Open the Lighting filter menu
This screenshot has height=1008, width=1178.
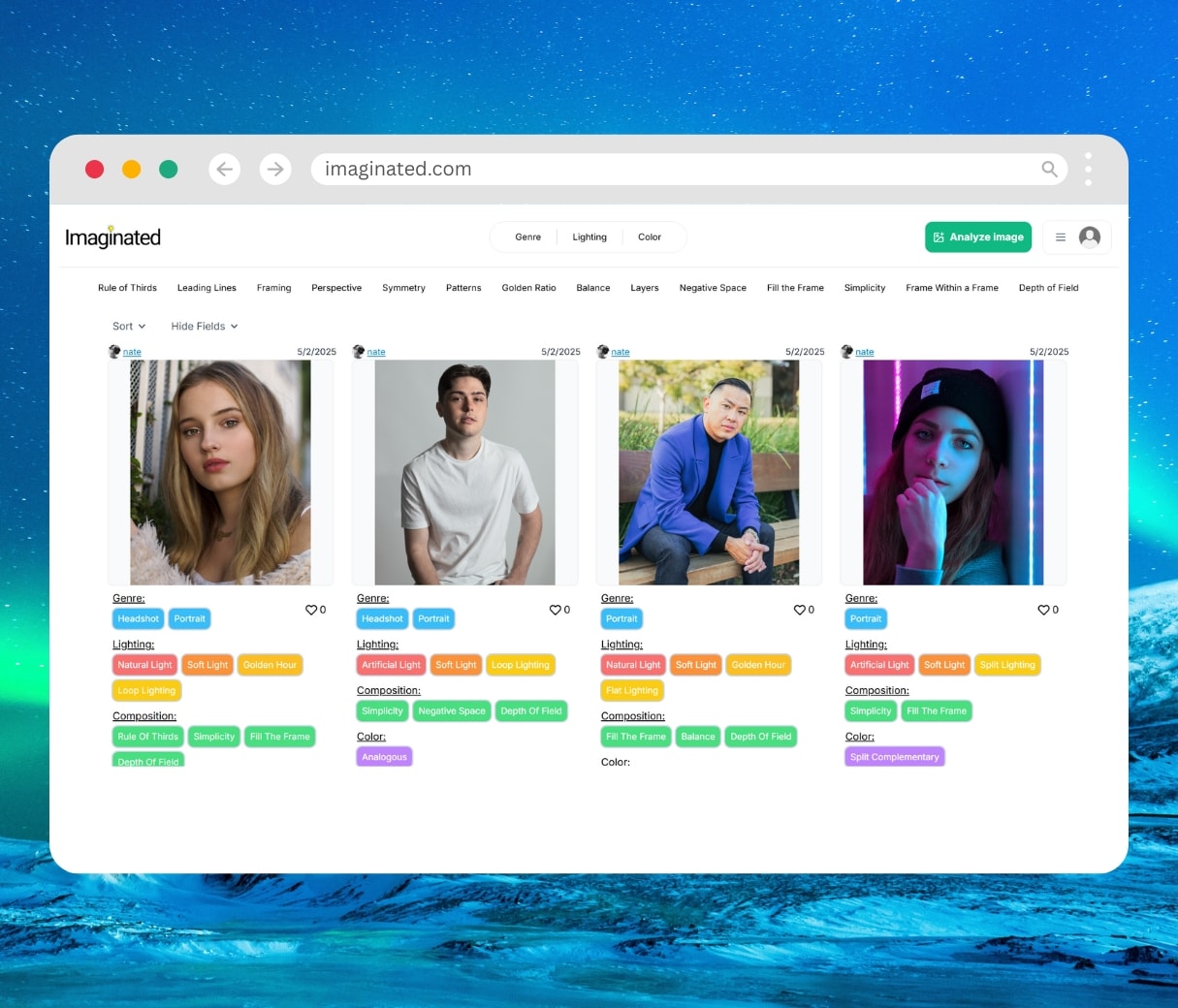coord(589,237)
